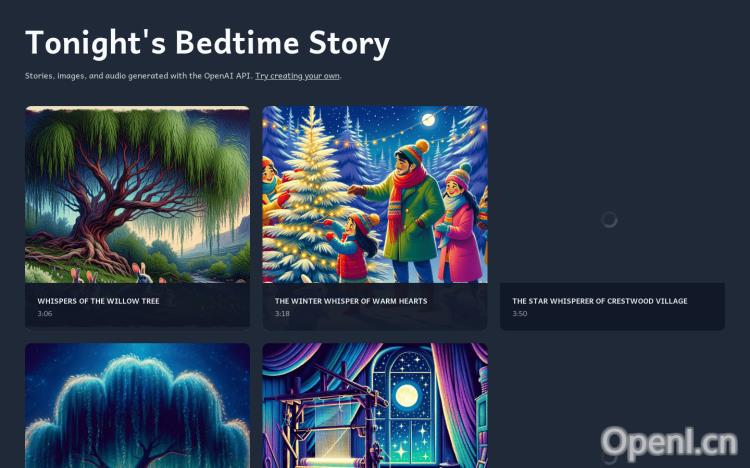Select the 'Tonight's Bedtime Story' heading
750x468 pixels.
point(208,43)
